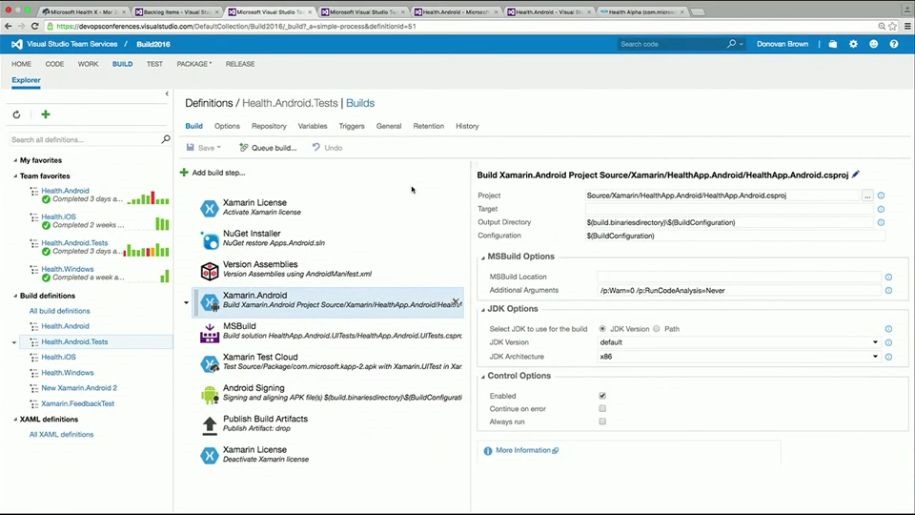
Task: Open the marketplace bag icon in header
Action: [x=833, y=44]
